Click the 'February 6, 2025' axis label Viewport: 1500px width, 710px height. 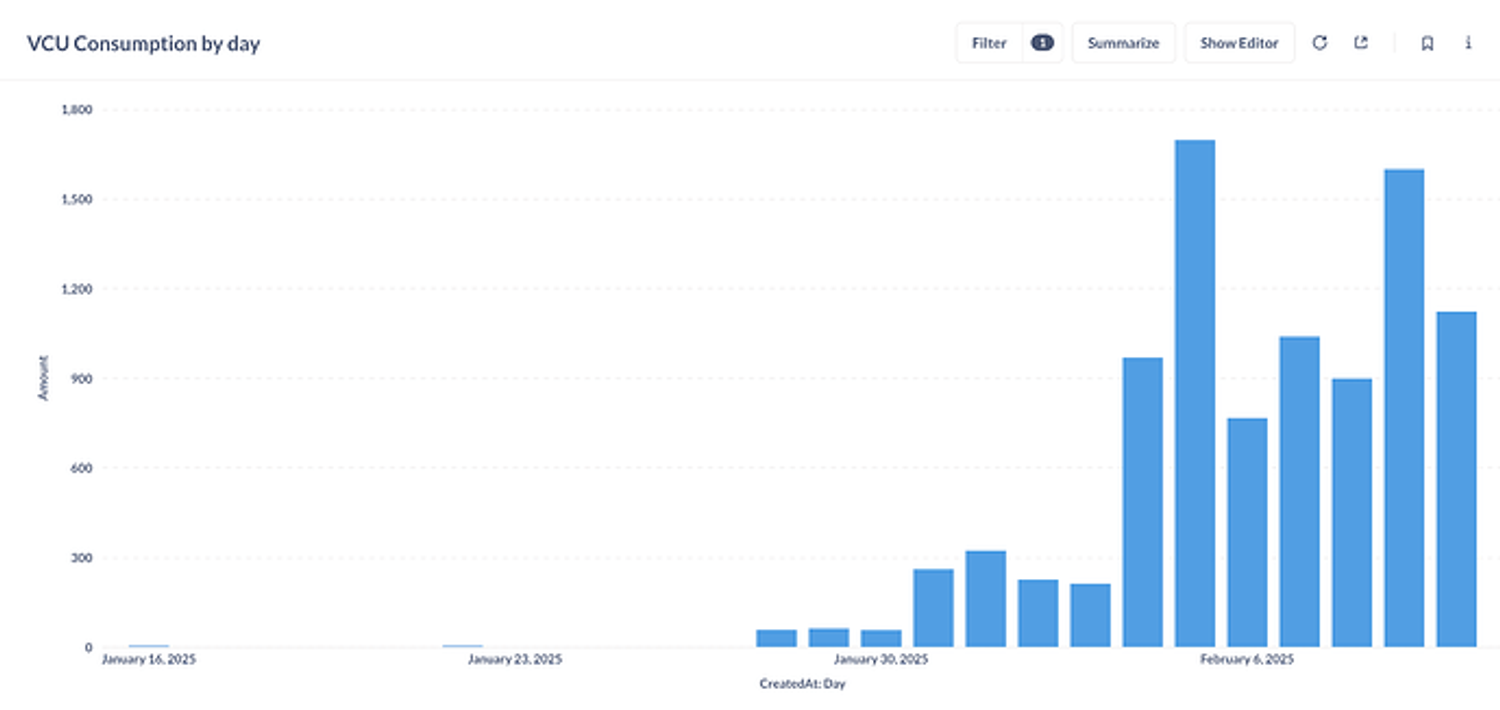1247,660
